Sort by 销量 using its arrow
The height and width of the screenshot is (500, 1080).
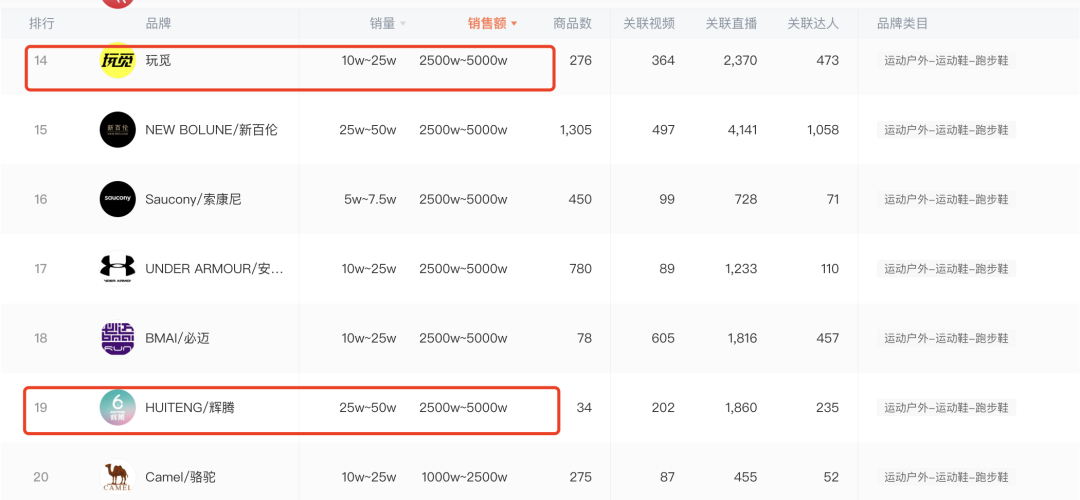pos(403,23)
